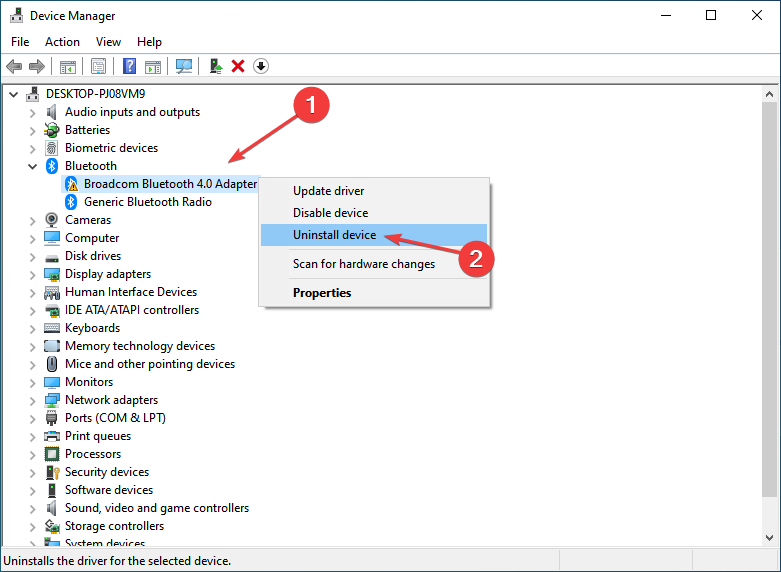Image resolution: width=781 pixels, height=572 pixels.
Task: Open the View menu
Action: click(108, 42)
